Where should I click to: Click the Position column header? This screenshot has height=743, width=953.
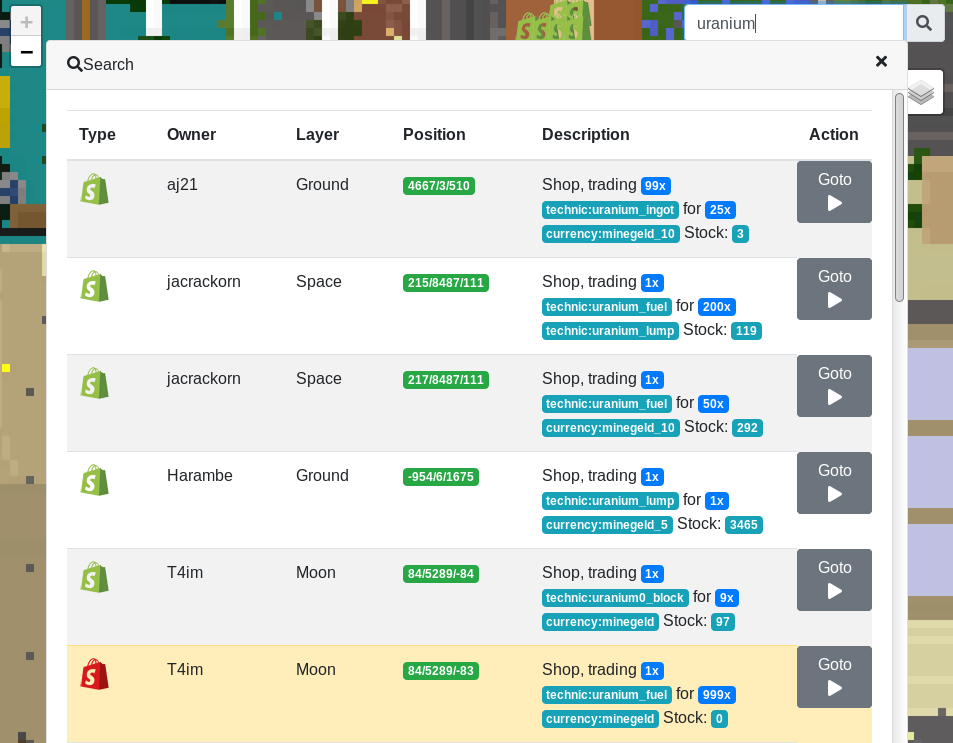click(x=434, y=134)
